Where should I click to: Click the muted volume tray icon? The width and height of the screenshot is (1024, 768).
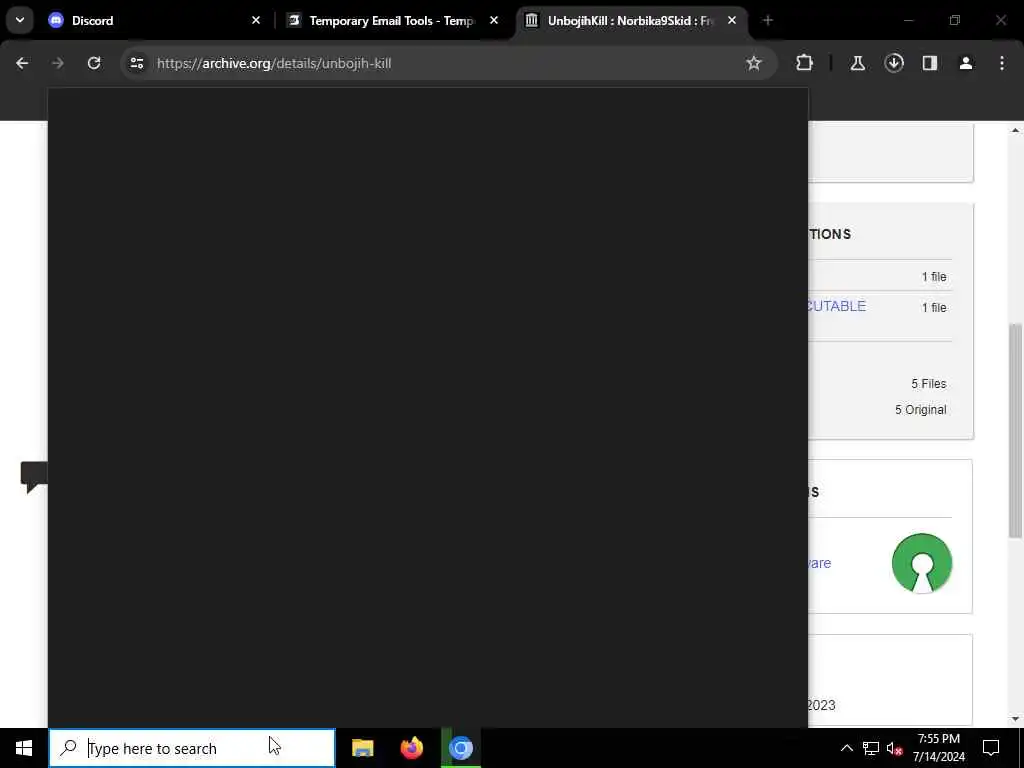[894, 748]
